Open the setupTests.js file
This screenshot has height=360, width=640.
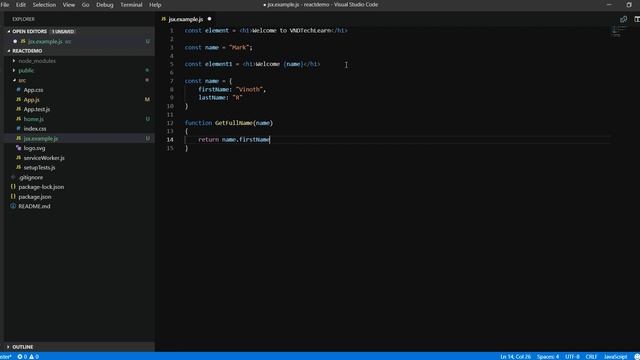80,168
